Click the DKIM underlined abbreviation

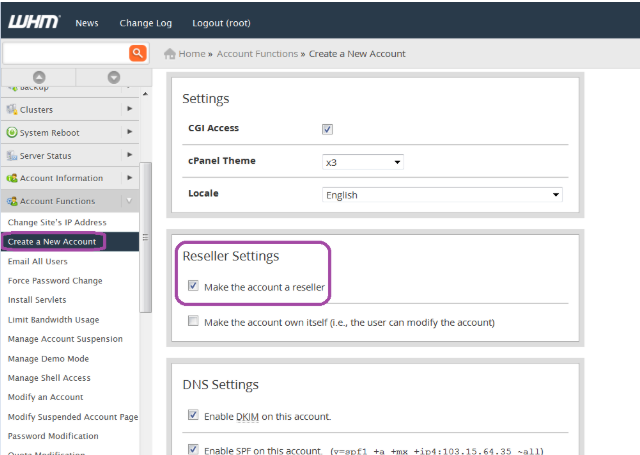(x=247, y=417)
